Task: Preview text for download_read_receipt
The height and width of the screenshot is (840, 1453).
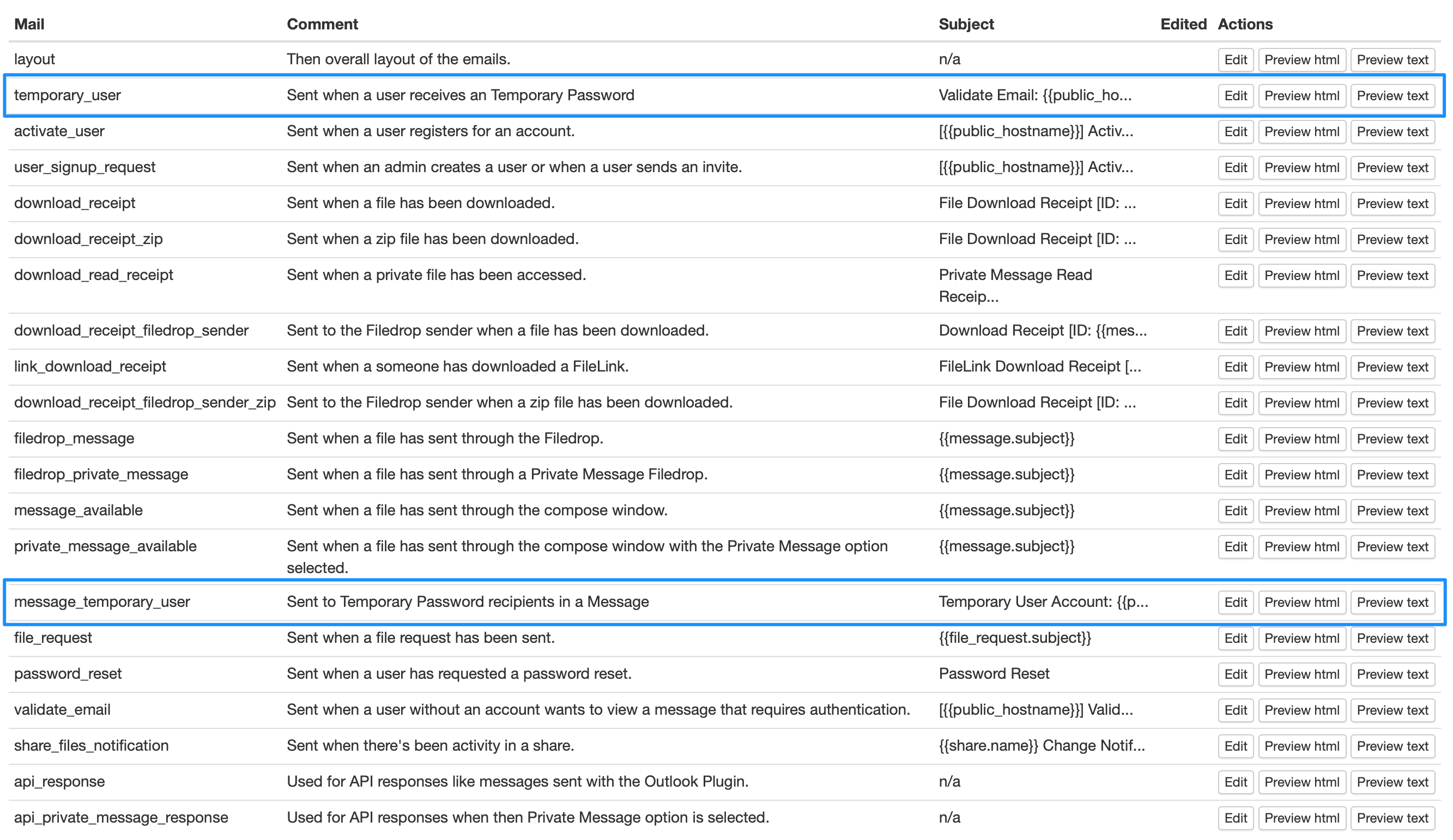Action: (x=1393, y=275)
